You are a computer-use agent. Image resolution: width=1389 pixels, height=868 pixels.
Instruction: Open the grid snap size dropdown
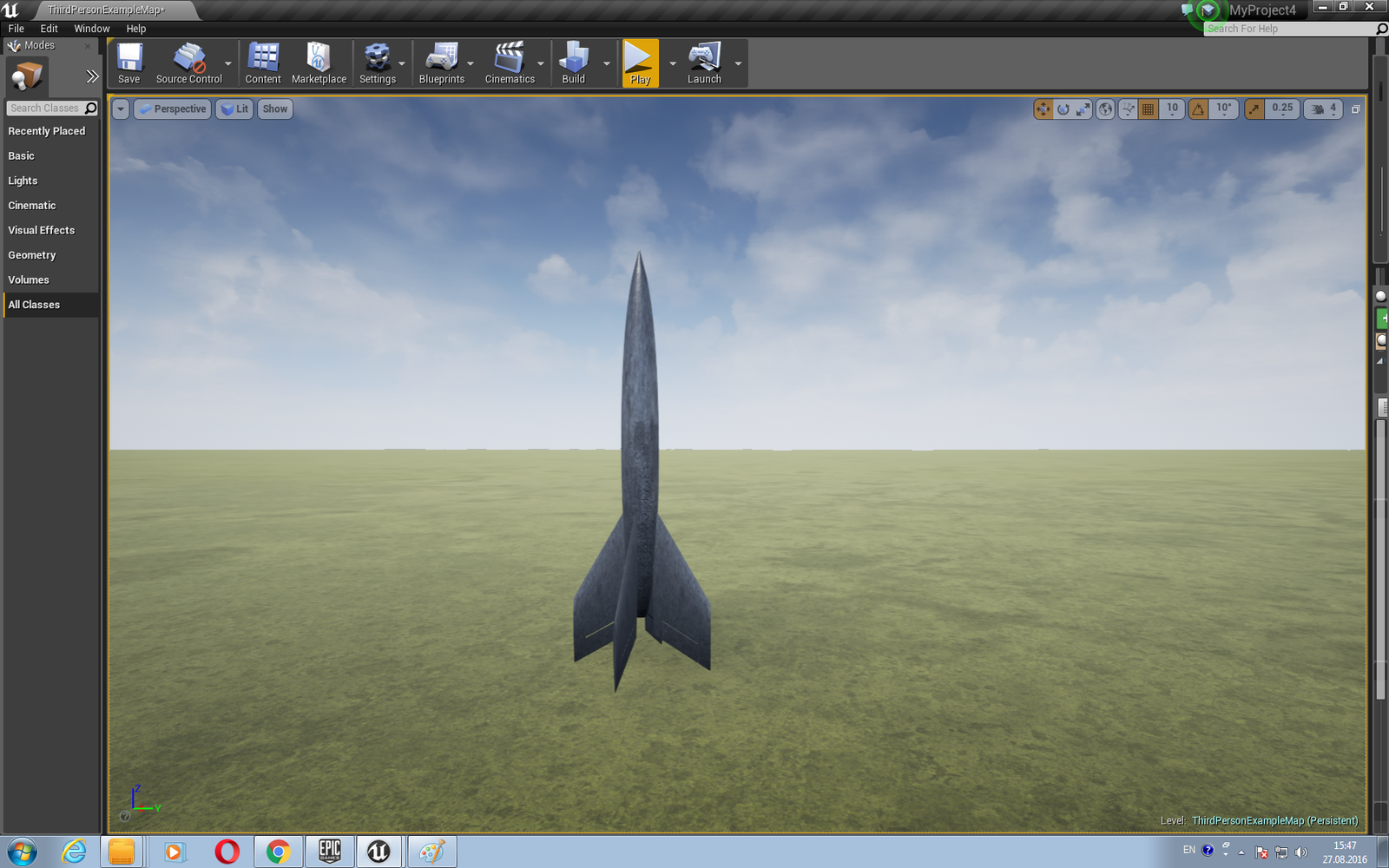coord(1172,109)
